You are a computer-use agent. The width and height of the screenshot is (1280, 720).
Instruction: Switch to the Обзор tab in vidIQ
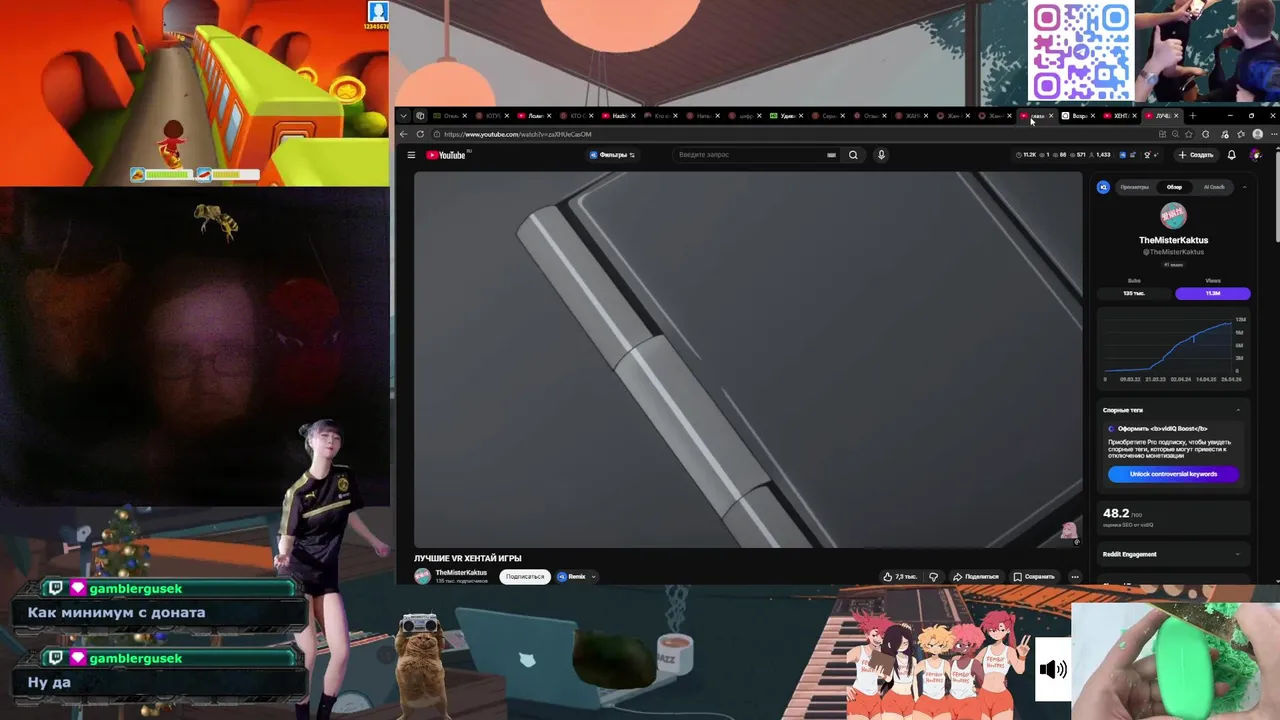pos(1174,187)
